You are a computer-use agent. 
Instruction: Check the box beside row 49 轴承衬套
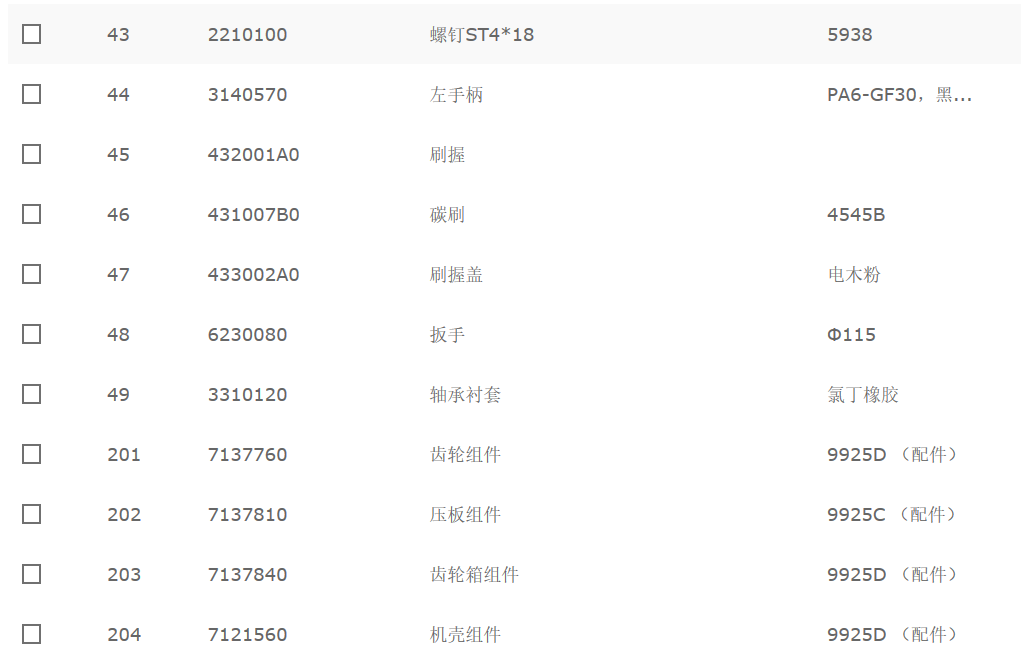click(31, 394)
